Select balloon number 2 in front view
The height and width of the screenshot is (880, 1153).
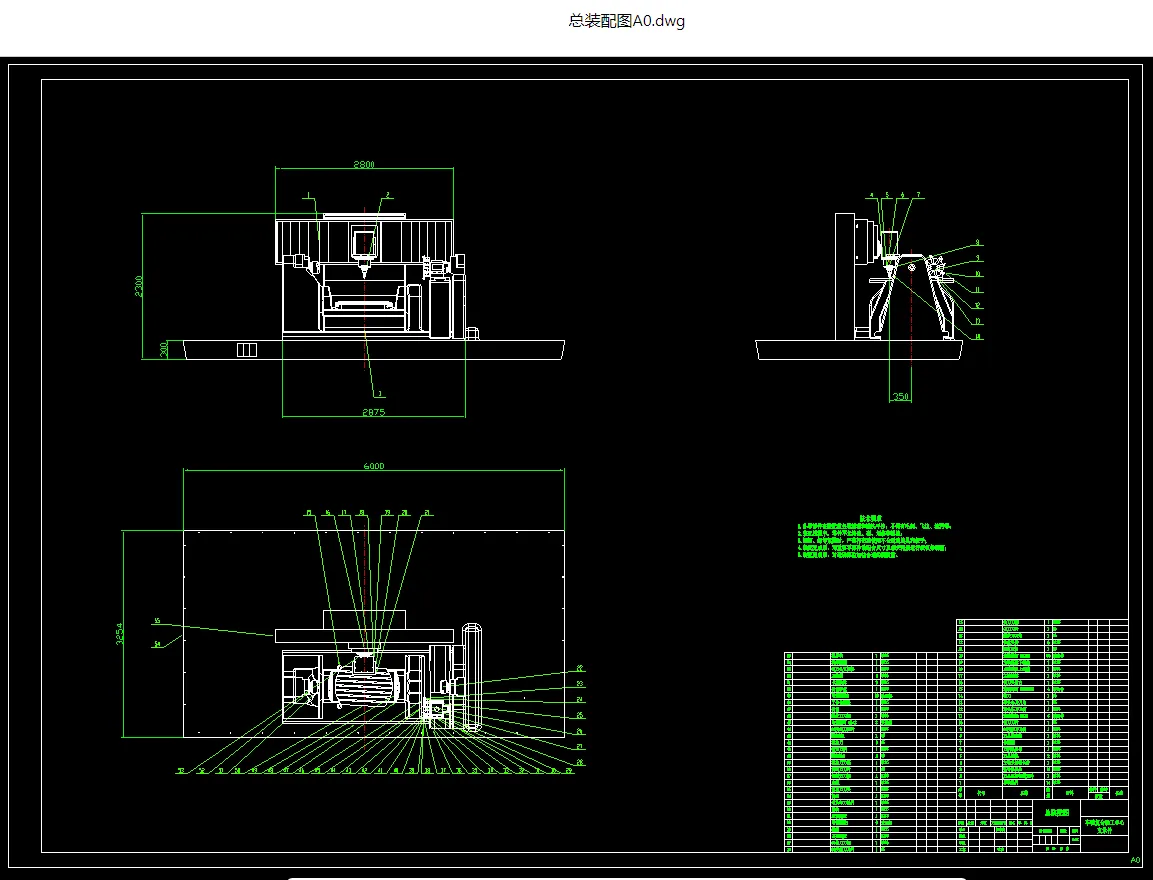(388, 196)
